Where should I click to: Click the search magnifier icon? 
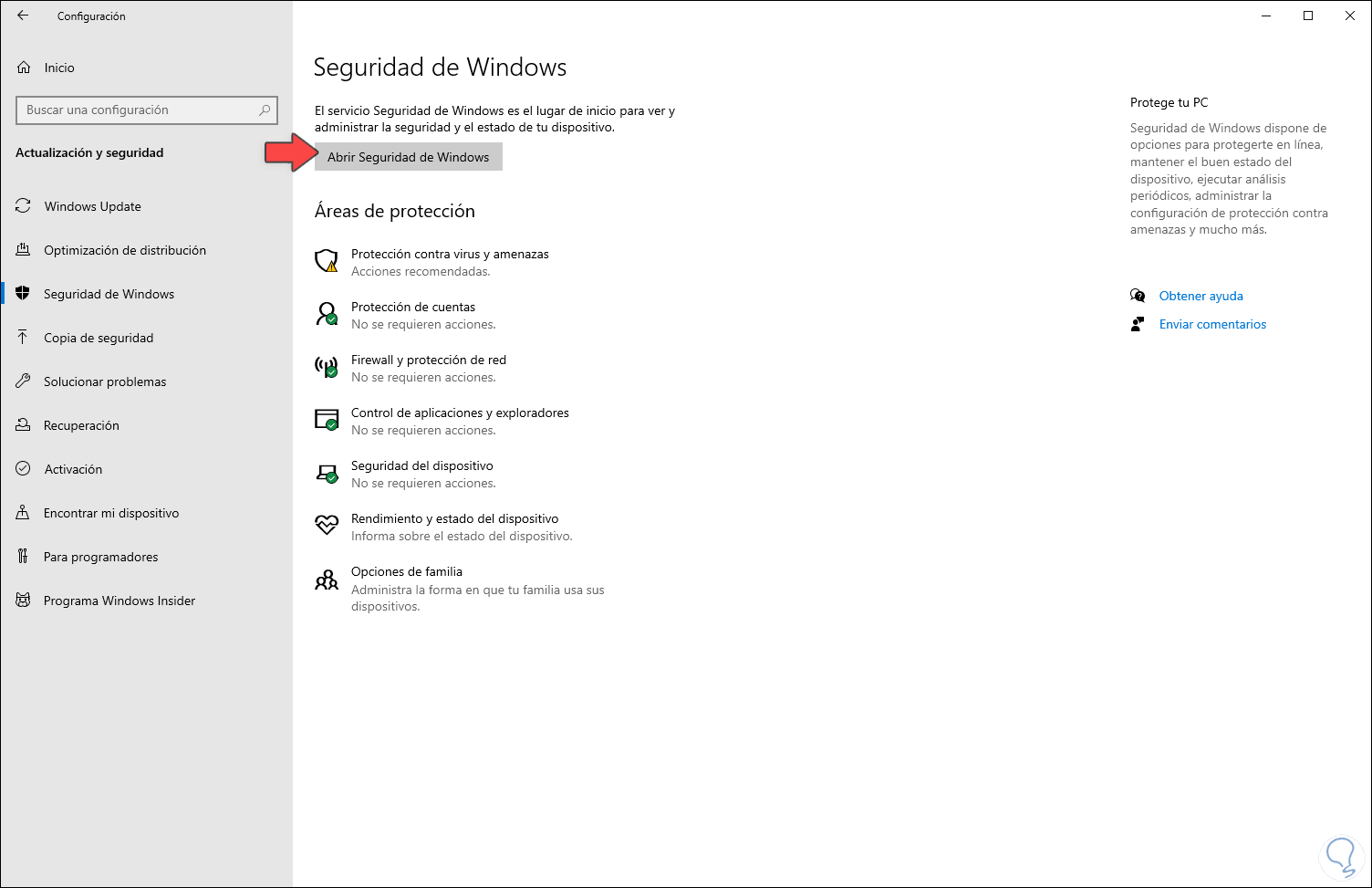(265, 110)
